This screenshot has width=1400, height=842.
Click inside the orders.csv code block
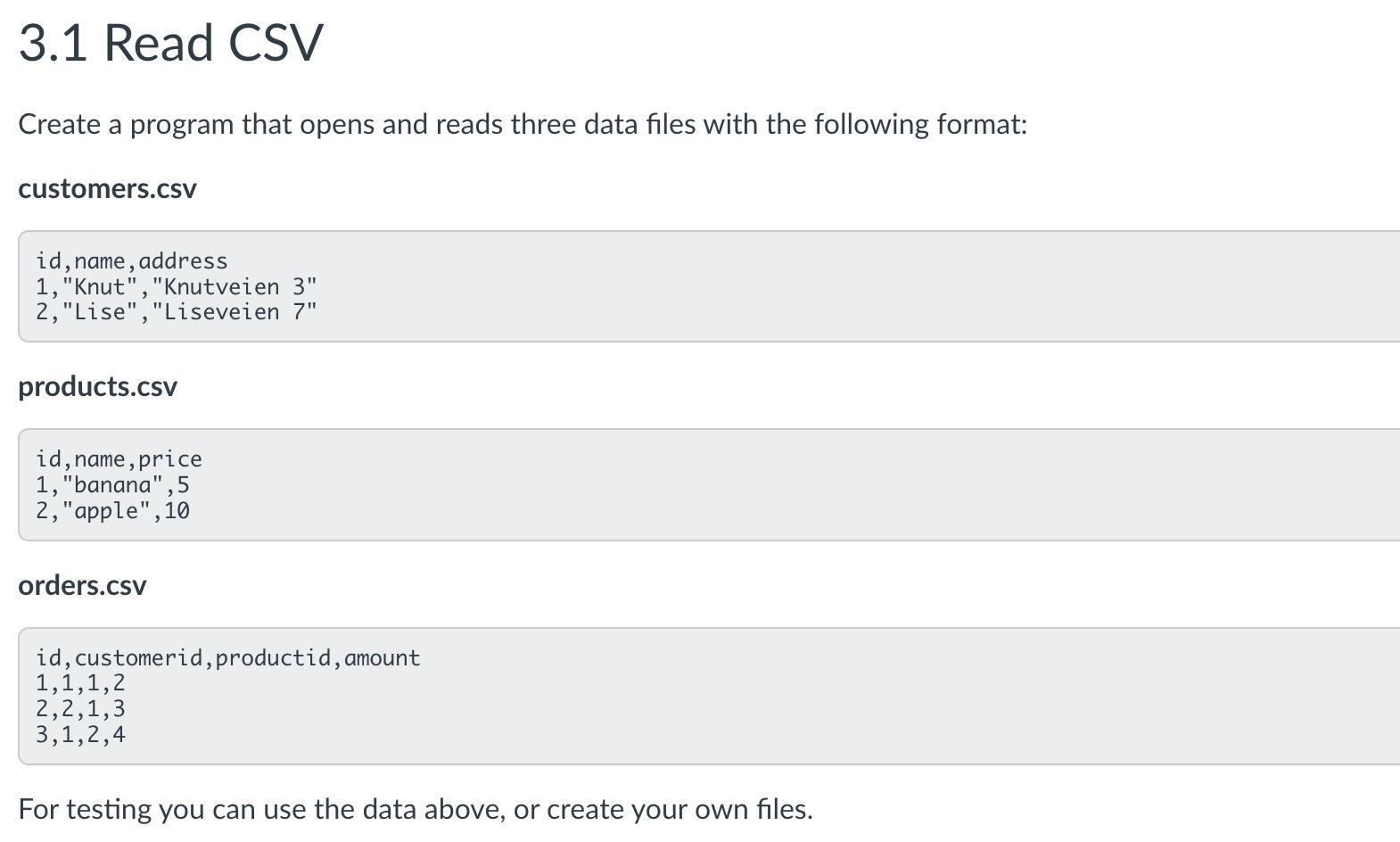click(x=709, y=696)
